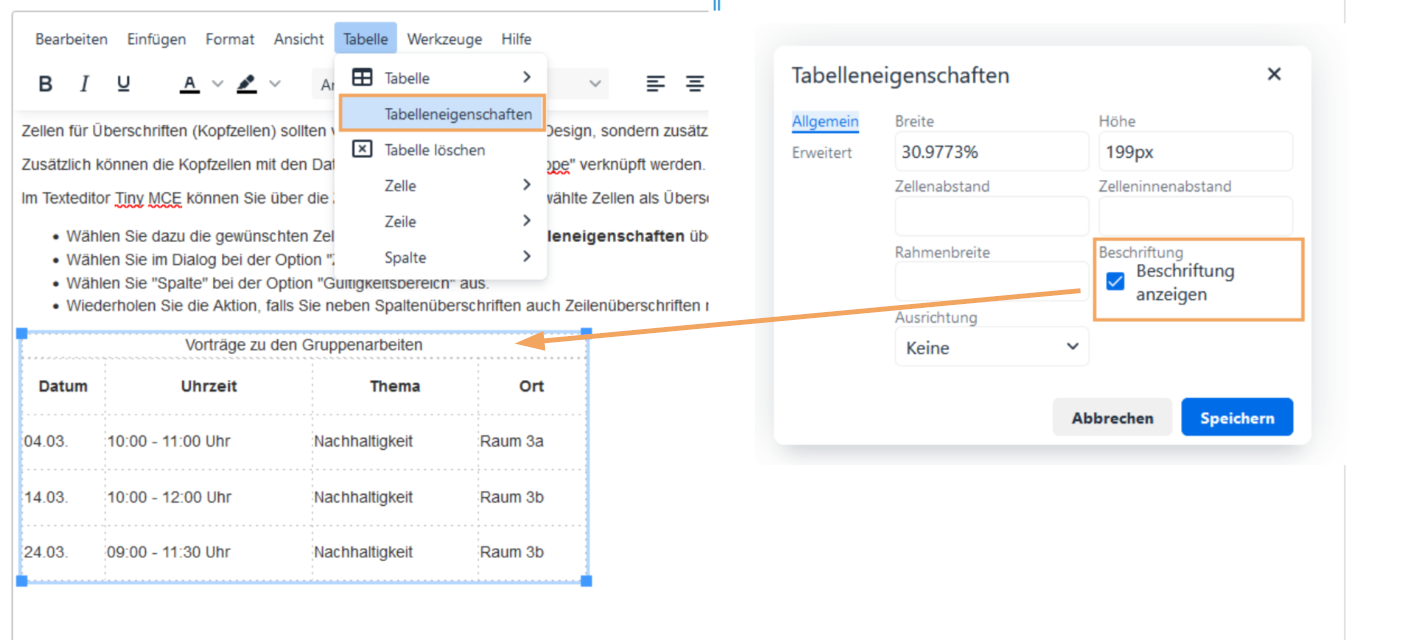Toggle underline formatting
Viewport: 1405px width, 640px height.
122,84
